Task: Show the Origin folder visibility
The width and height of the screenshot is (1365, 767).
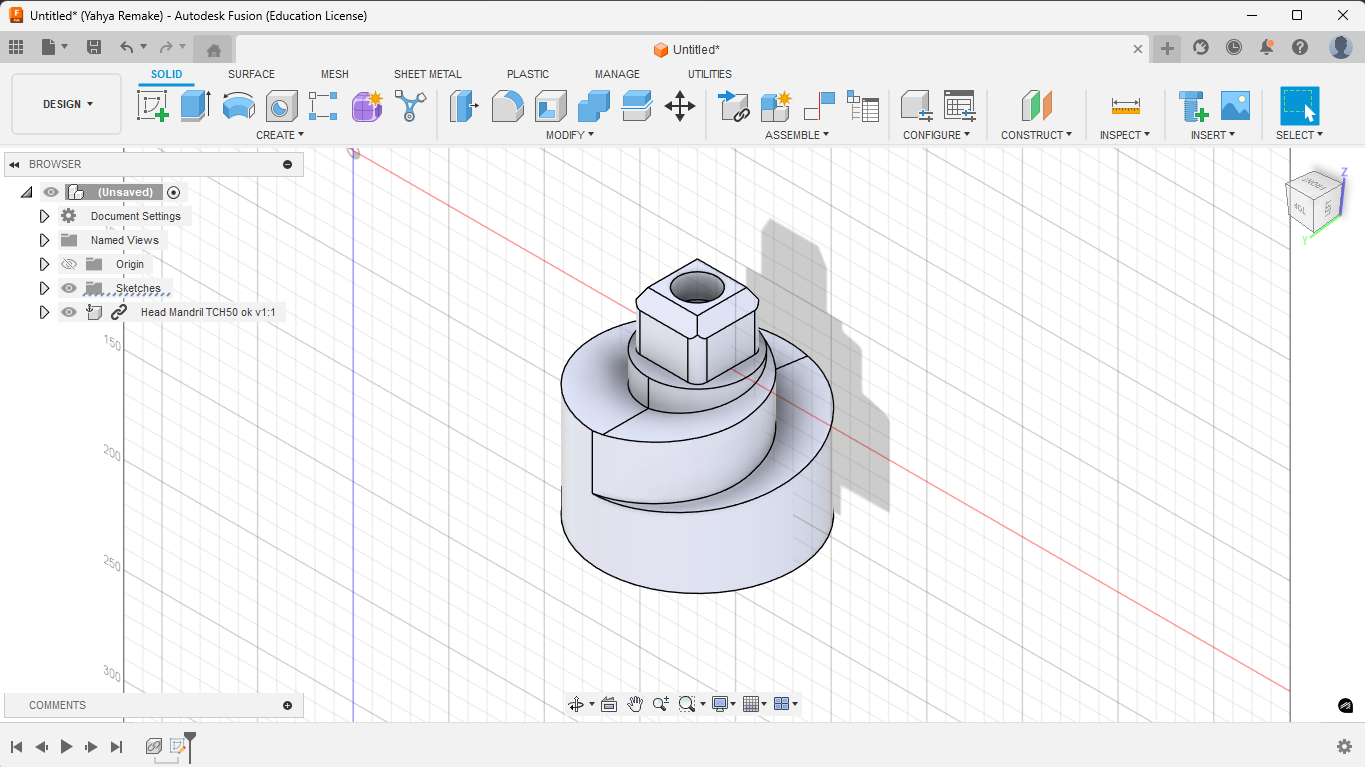Action: (69, 264)
